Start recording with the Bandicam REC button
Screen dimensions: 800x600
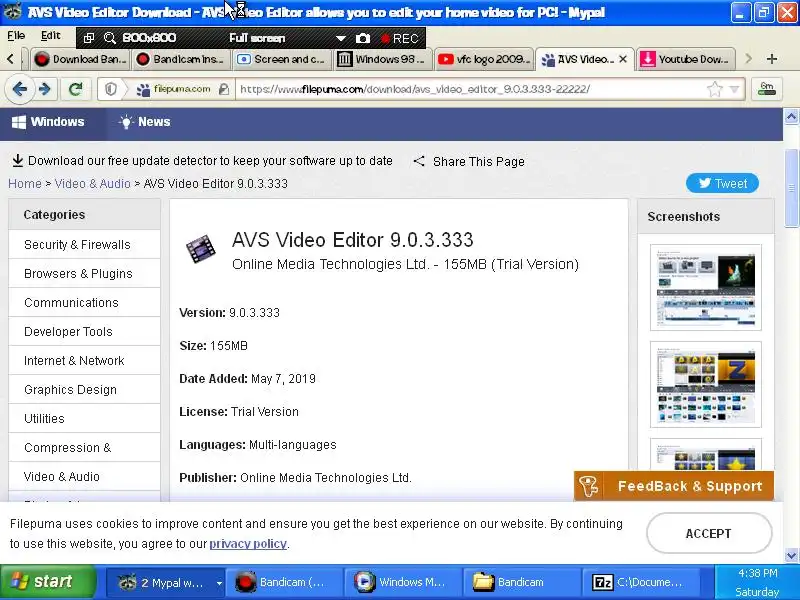400,38
